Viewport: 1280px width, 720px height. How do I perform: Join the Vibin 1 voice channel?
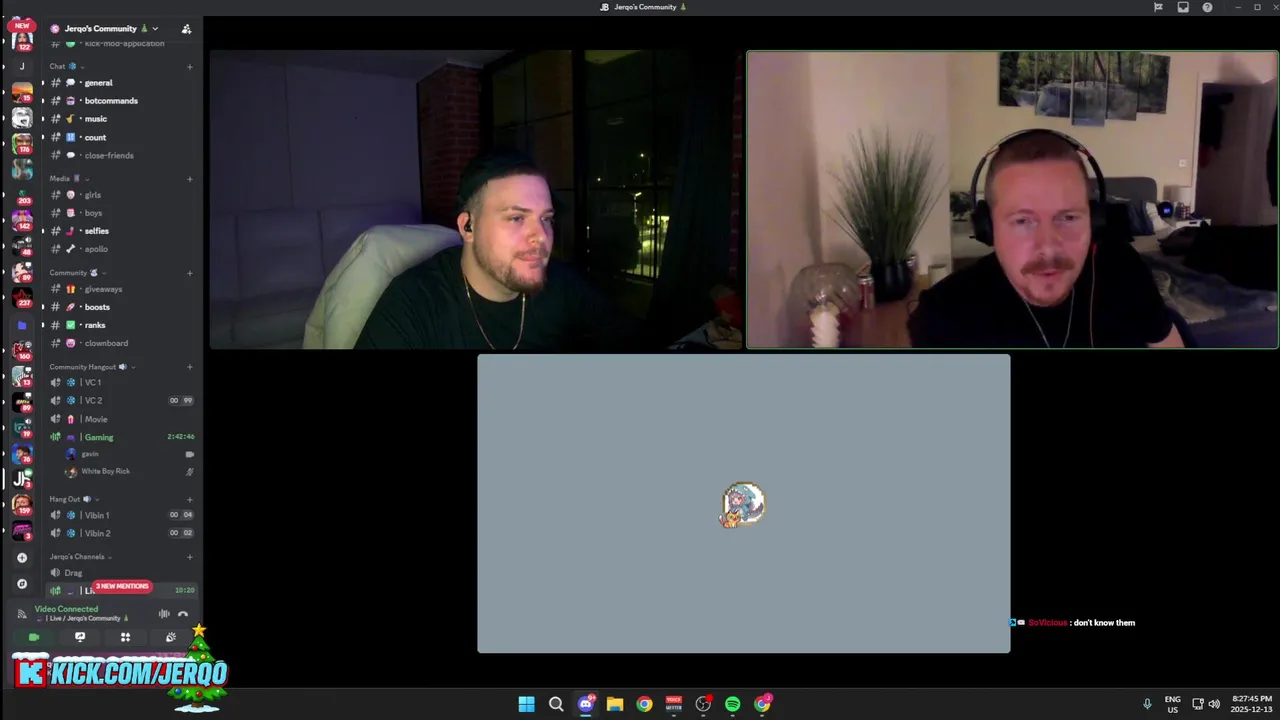(x=120, y=515)
